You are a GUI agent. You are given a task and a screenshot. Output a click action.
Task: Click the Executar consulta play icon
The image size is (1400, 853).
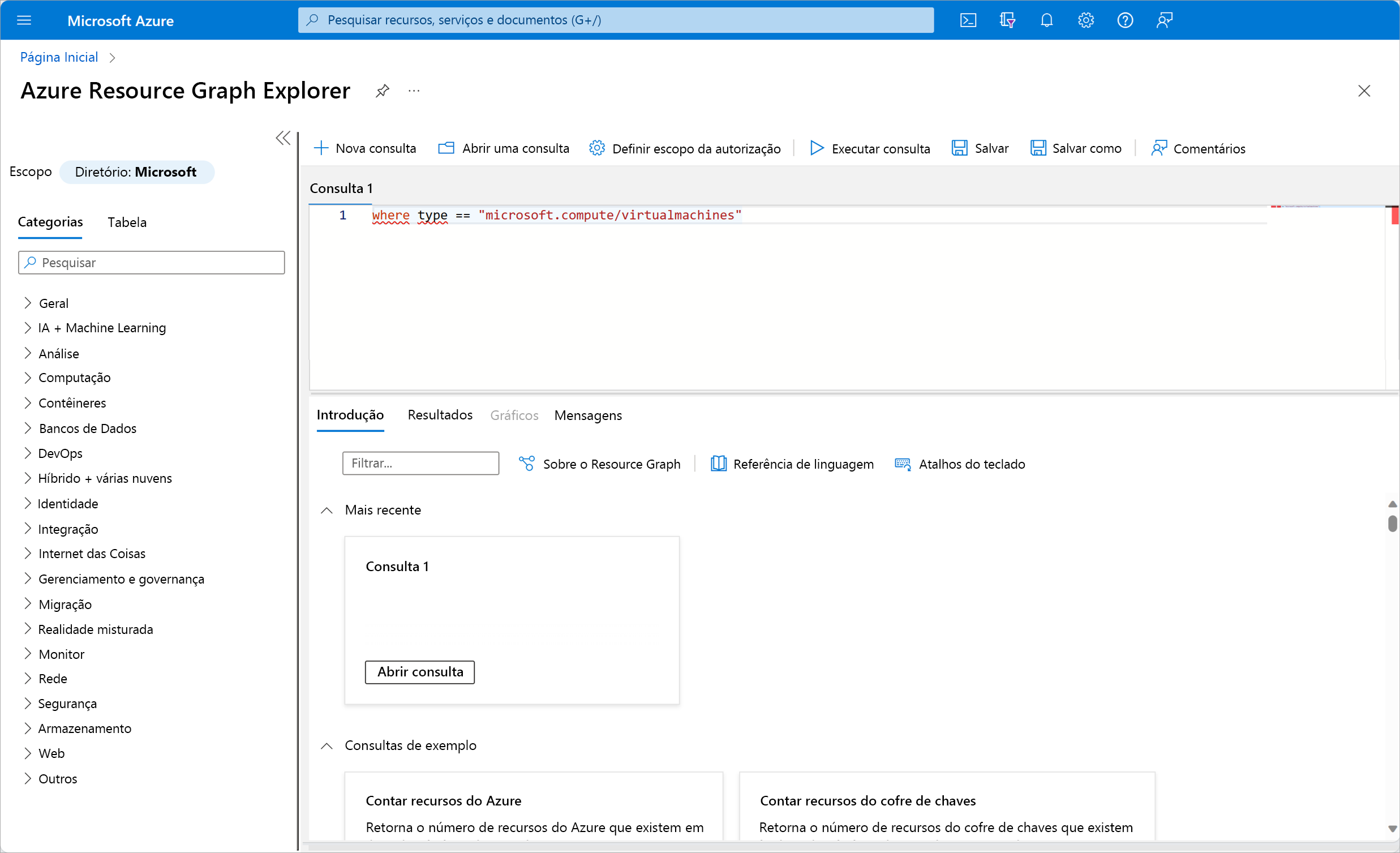pyautogui.click(x=817, y=148)
